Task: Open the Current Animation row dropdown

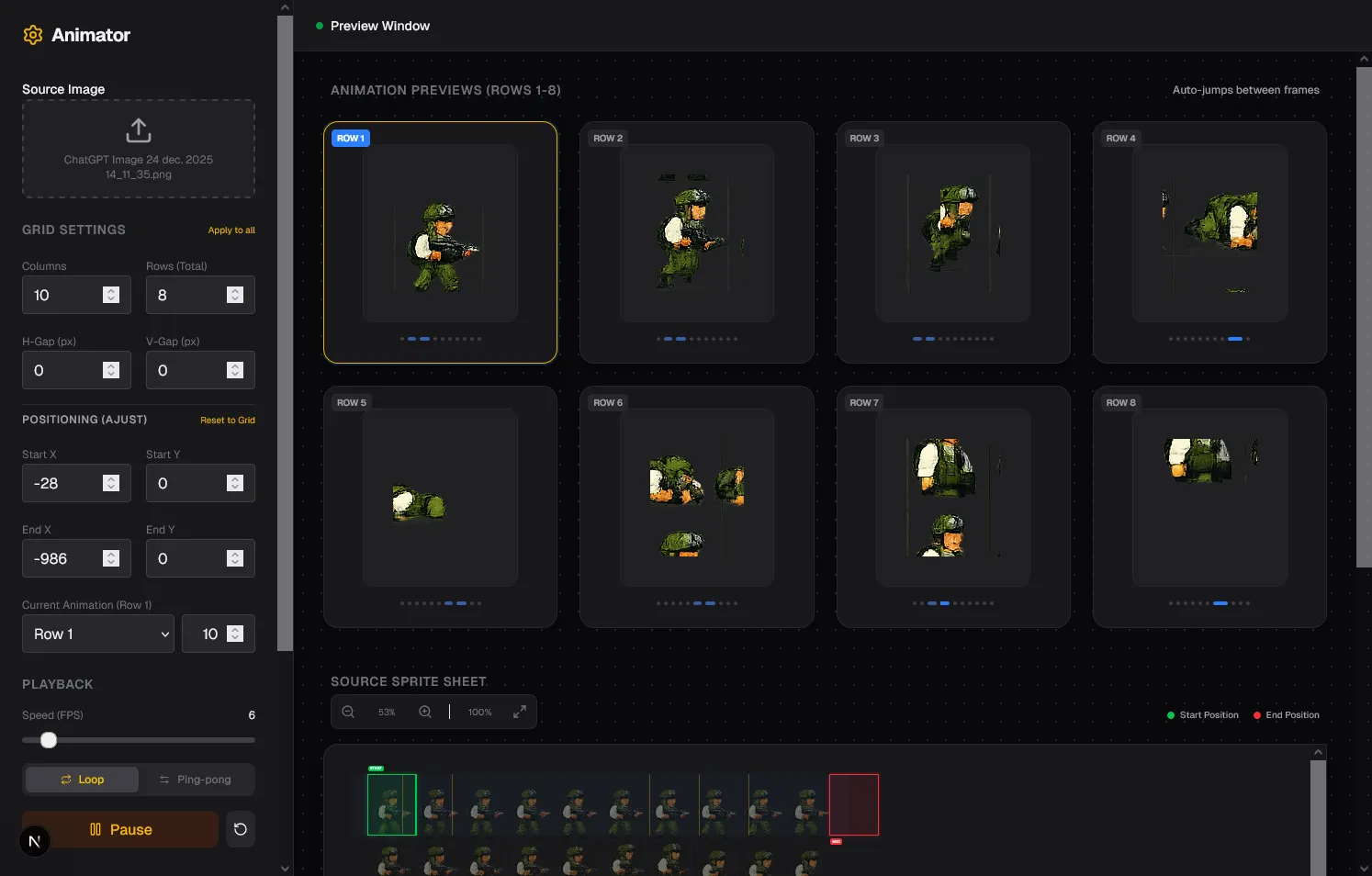Action: point(97,634)
